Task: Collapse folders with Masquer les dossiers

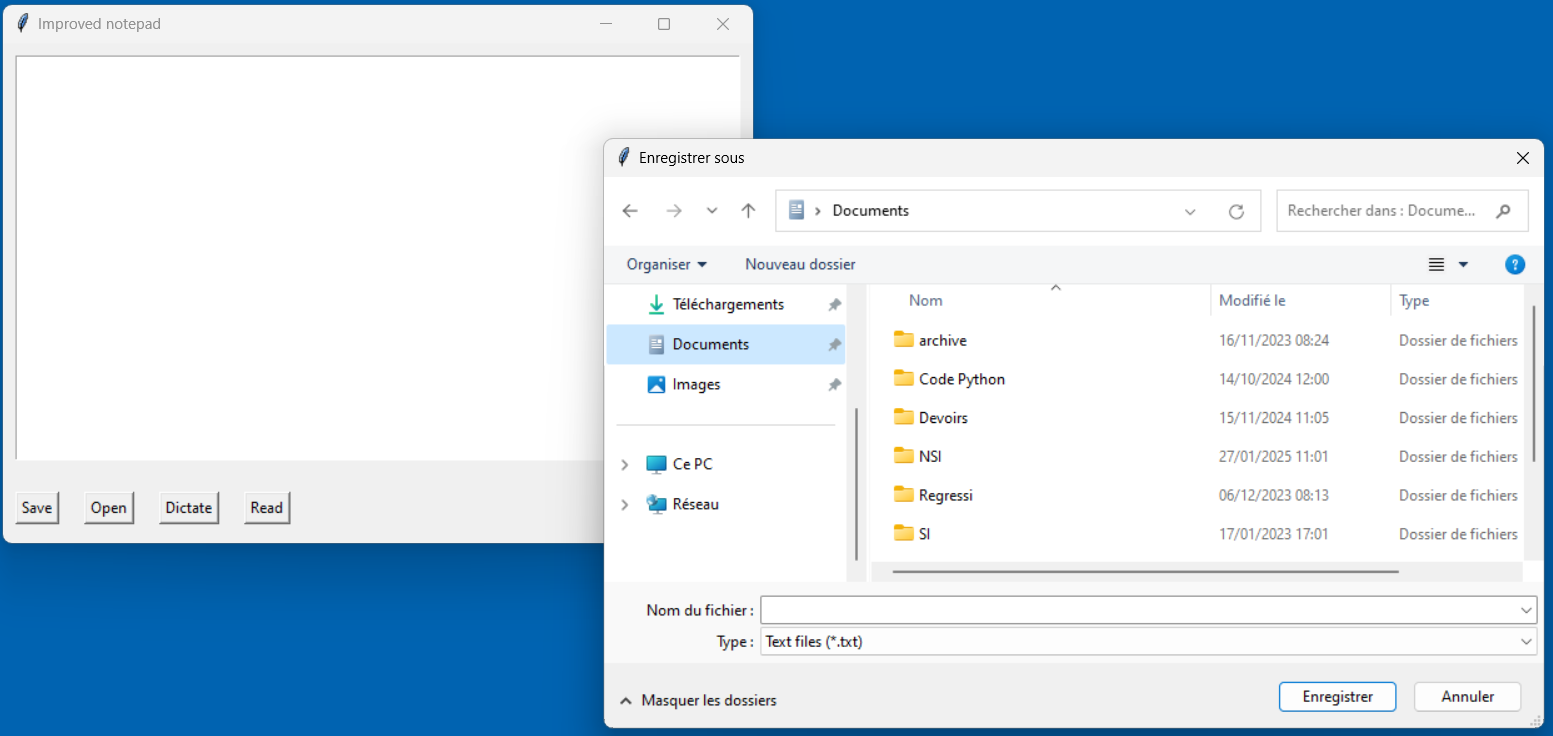Action: [x=698, y=701]
